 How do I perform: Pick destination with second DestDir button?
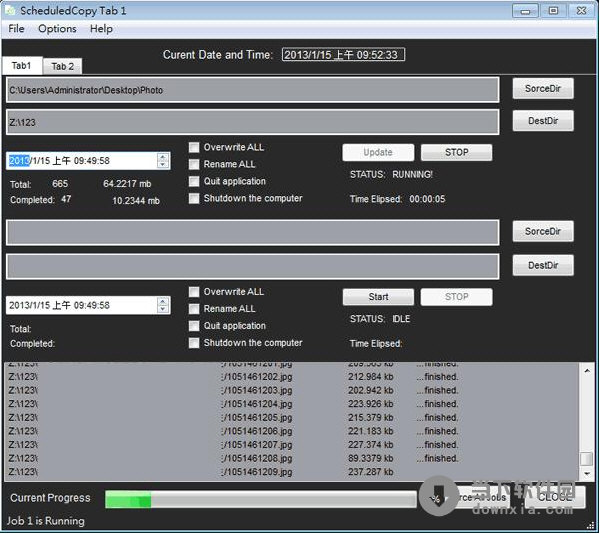[x=543, y=266]
